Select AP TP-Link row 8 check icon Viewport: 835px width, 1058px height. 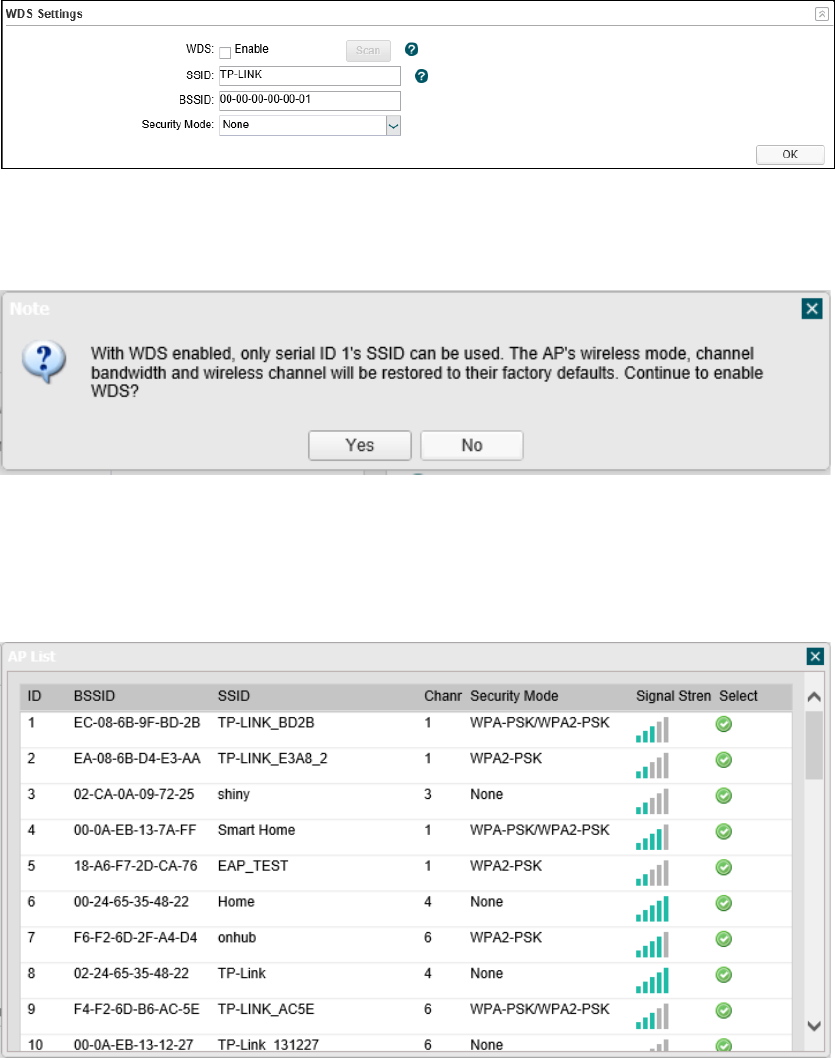pos(724,975)
